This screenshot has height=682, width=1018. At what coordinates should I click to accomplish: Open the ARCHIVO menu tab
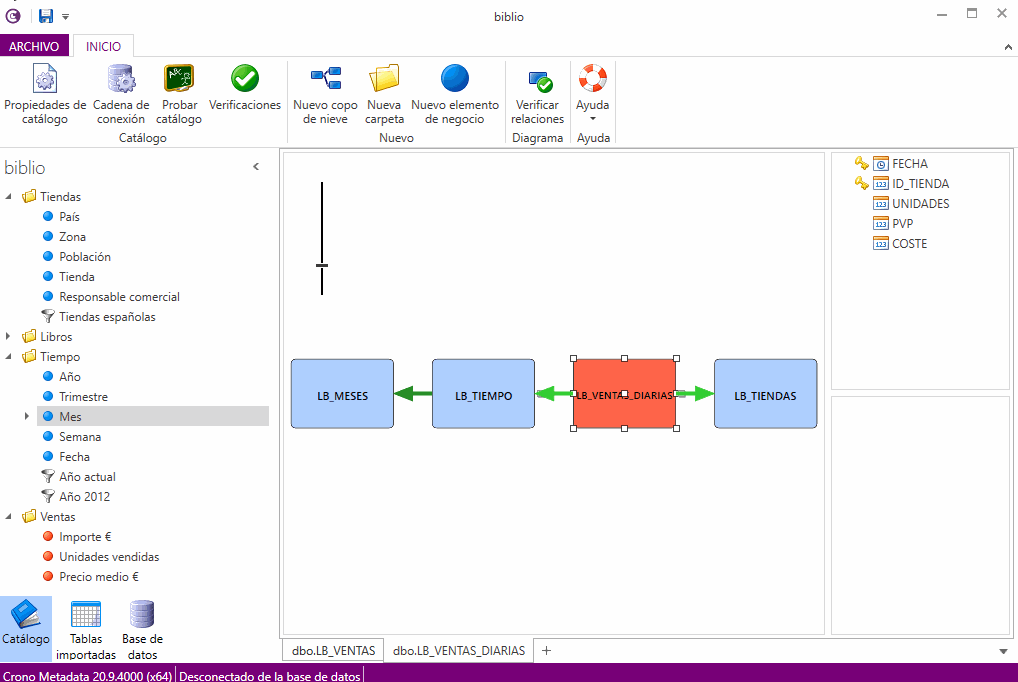34,46
